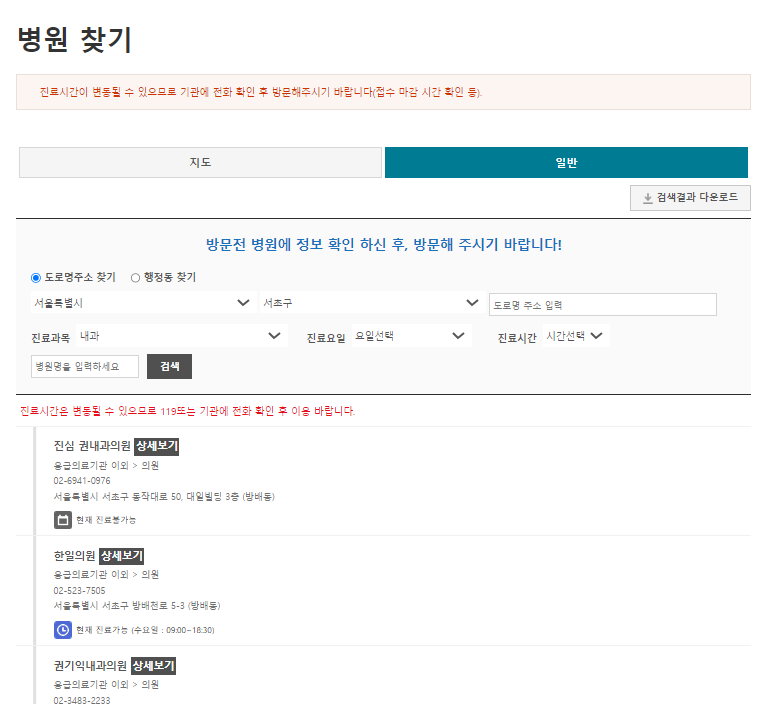
Task: Click the clock icon under 한일의원
Action: coord(63,630)
